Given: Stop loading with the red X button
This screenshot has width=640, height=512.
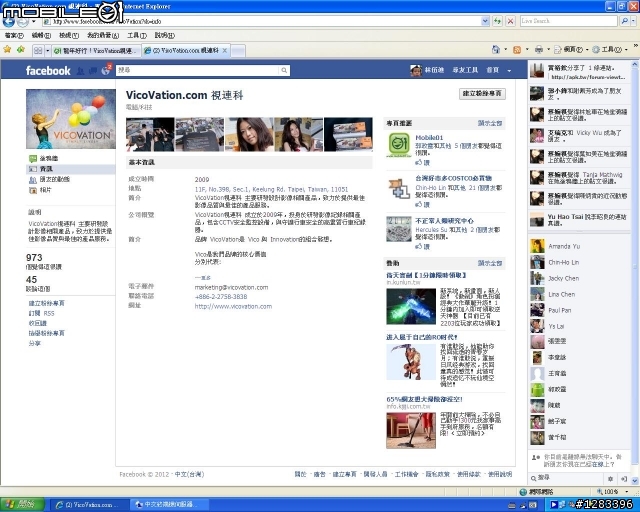Looking at the screenshot, I should pos(510,21).
